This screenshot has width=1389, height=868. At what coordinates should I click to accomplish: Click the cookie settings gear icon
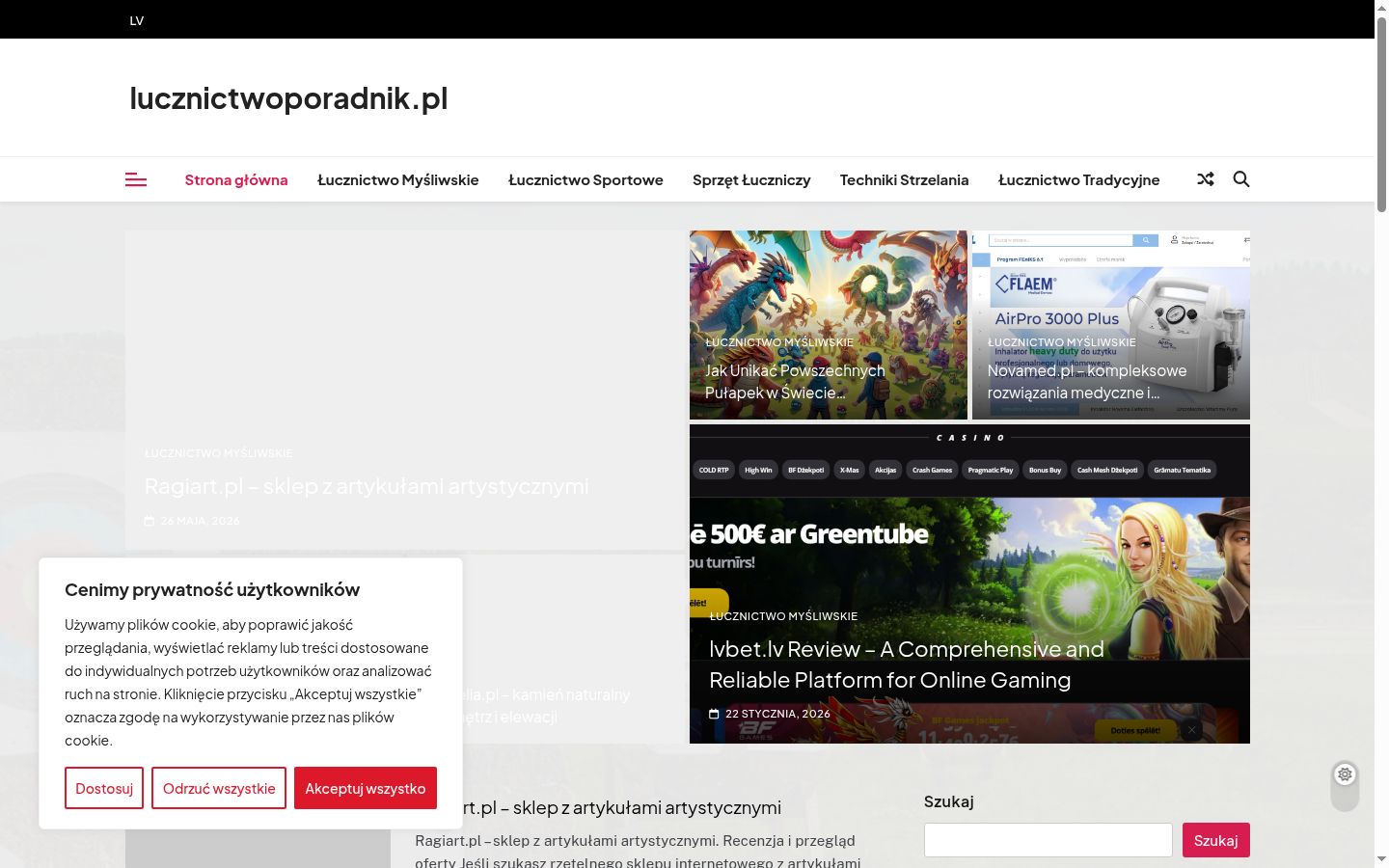(1345, 774)
